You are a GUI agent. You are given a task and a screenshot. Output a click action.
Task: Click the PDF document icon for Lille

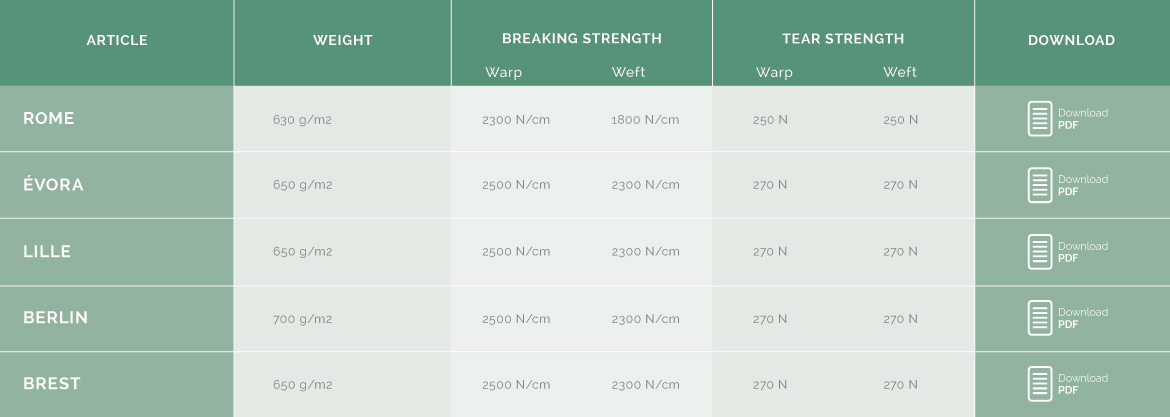click(x=1039, y=251)
